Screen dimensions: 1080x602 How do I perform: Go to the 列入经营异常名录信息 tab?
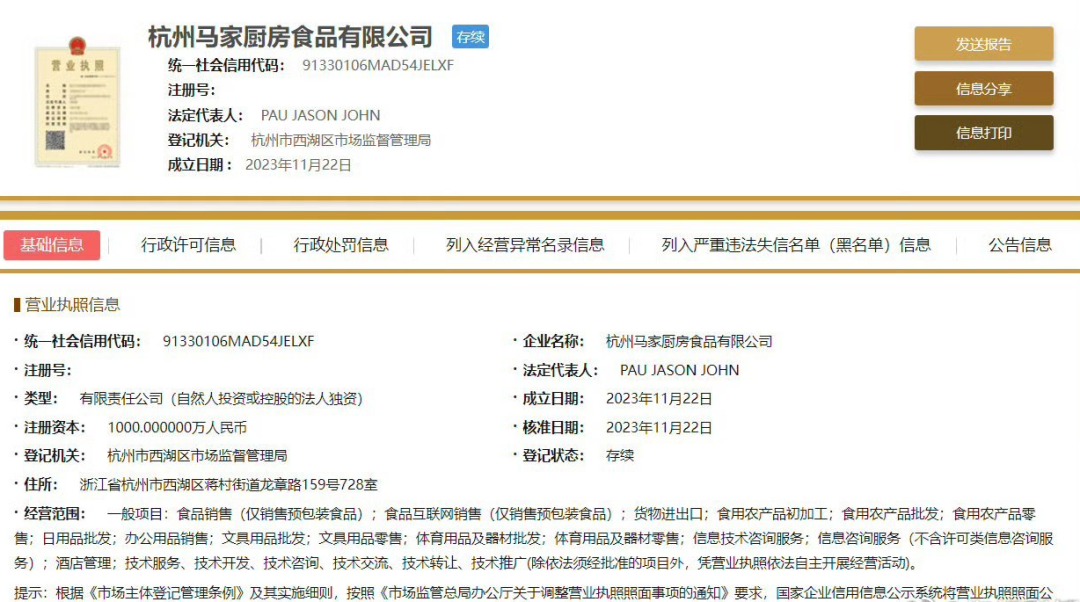525,245
